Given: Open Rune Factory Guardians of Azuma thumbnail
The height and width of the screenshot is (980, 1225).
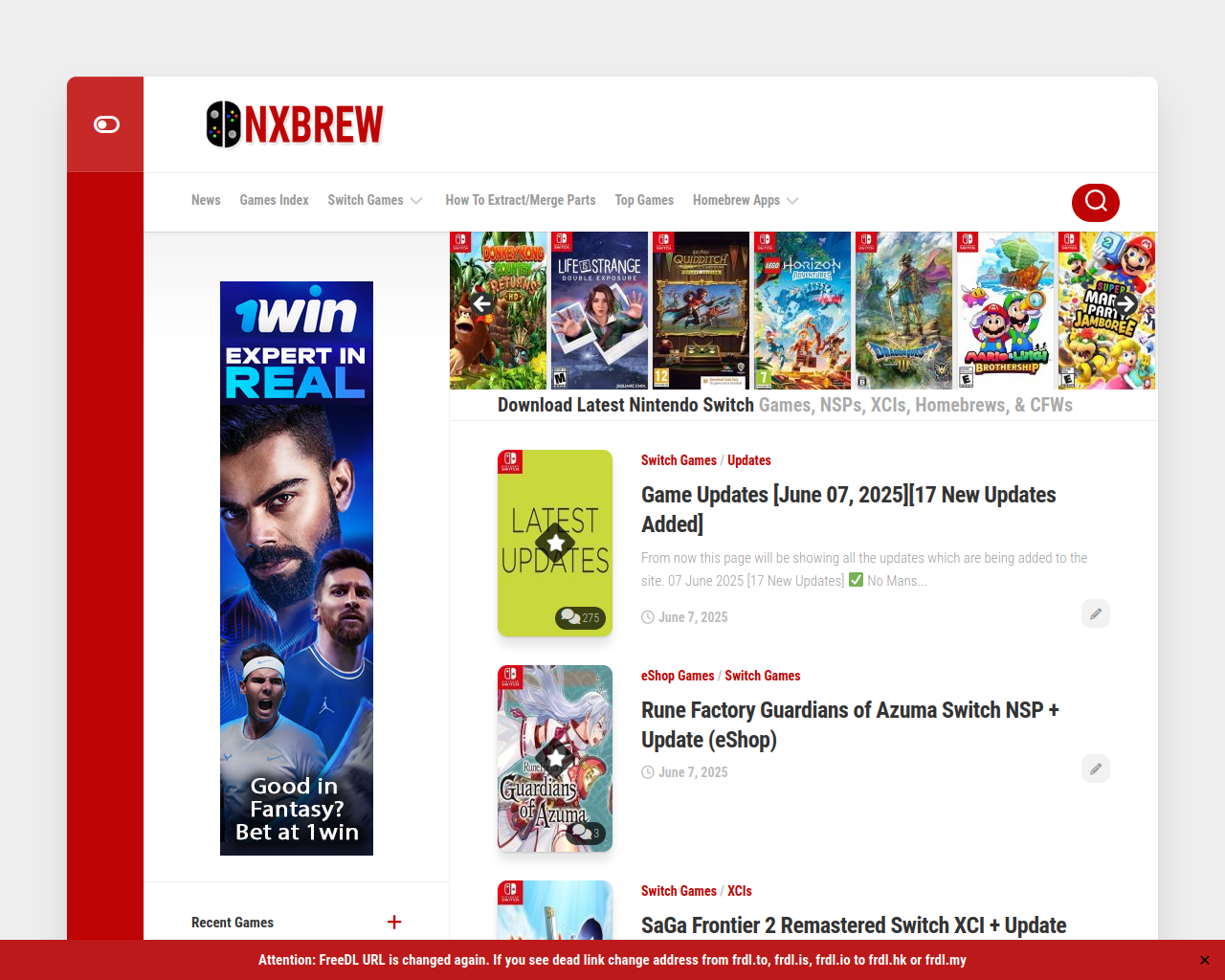Looking at the screenshot, I should (x=555, y=758).
